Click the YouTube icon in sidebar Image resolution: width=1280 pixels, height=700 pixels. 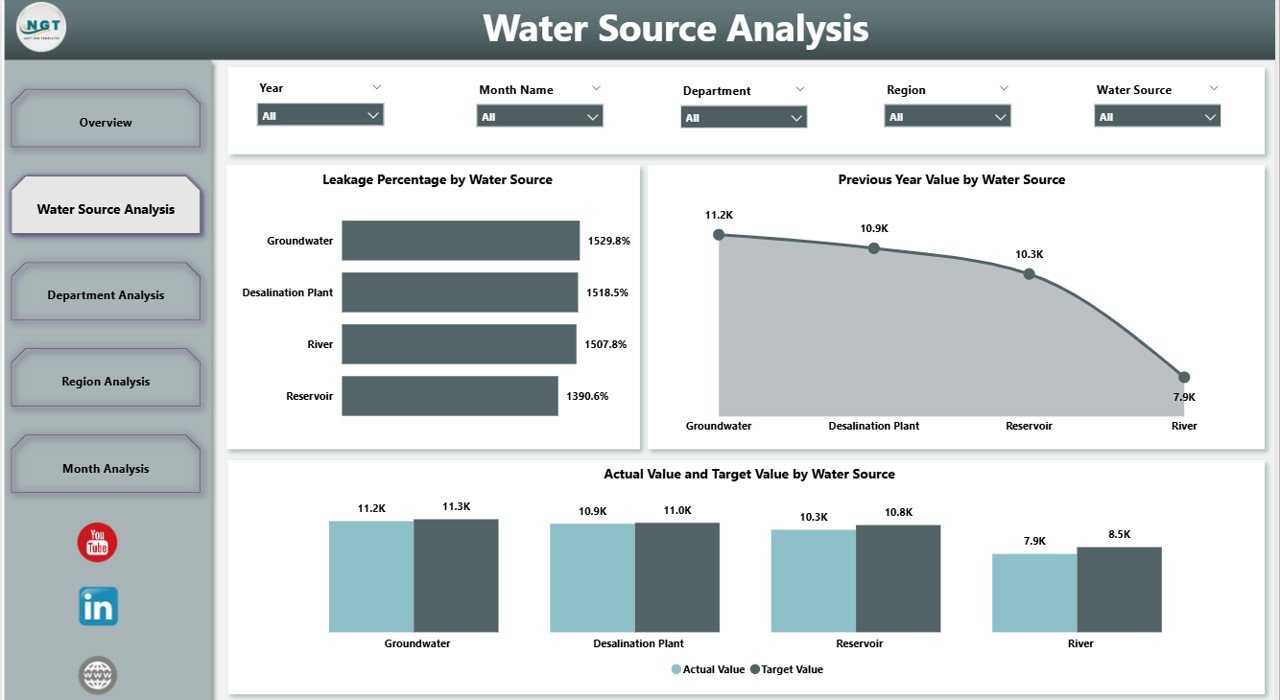[x=97, y=543]
